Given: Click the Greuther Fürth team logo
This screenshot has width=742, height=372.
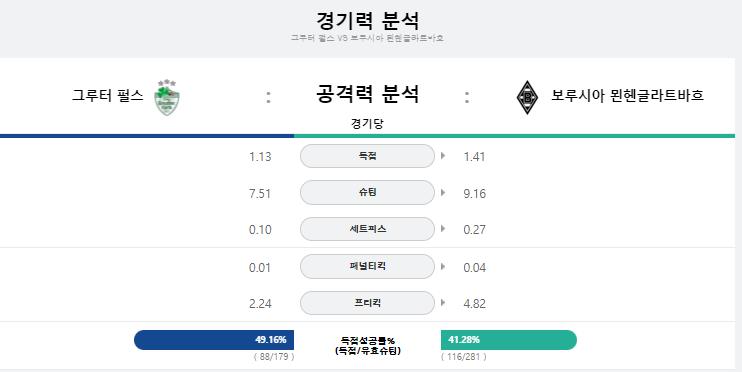Looking at the screenshot, I should (x=167, y=97).
